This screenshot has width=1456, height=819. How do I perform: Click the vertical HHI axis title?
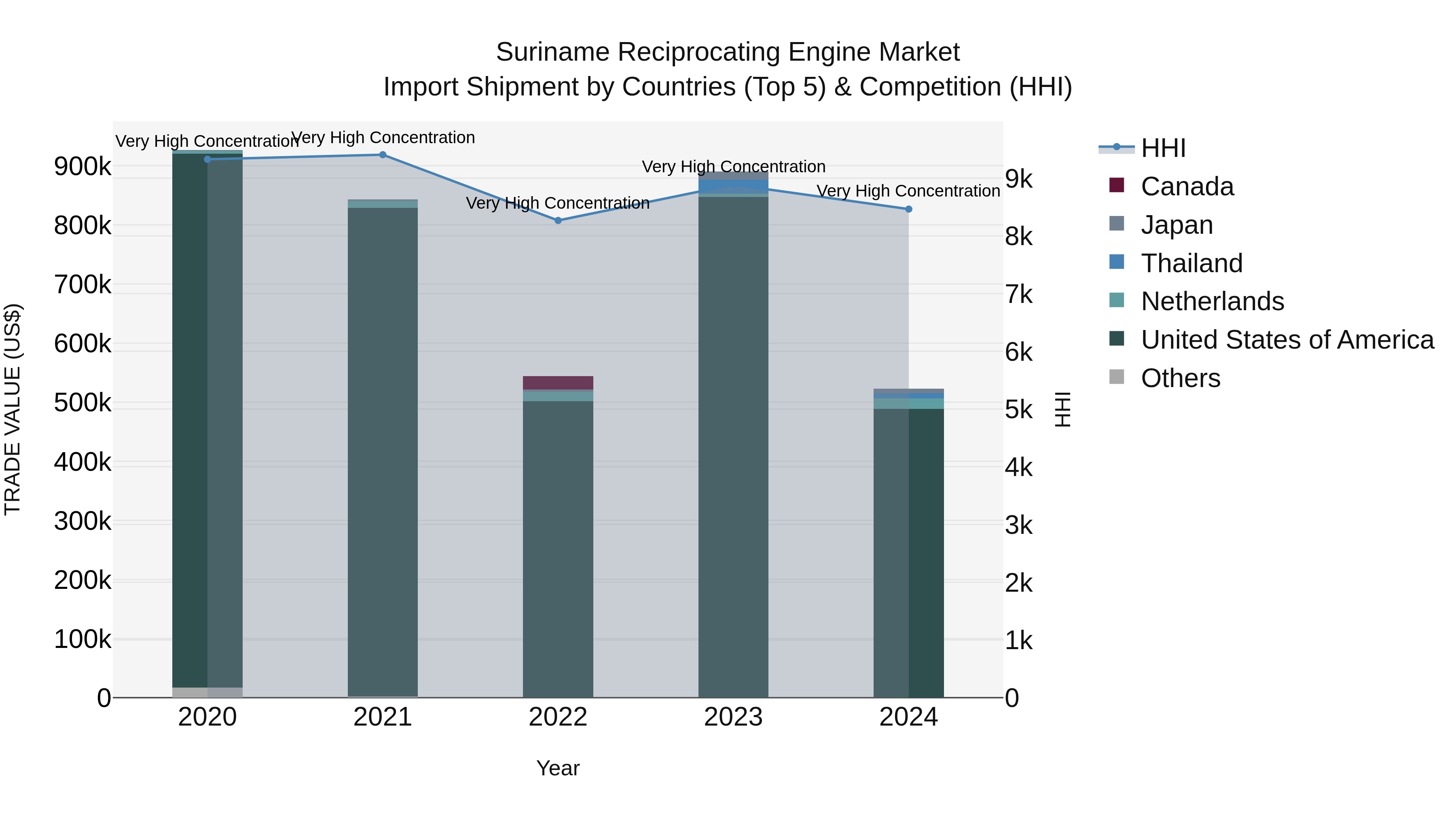[x=1062, y=409]
